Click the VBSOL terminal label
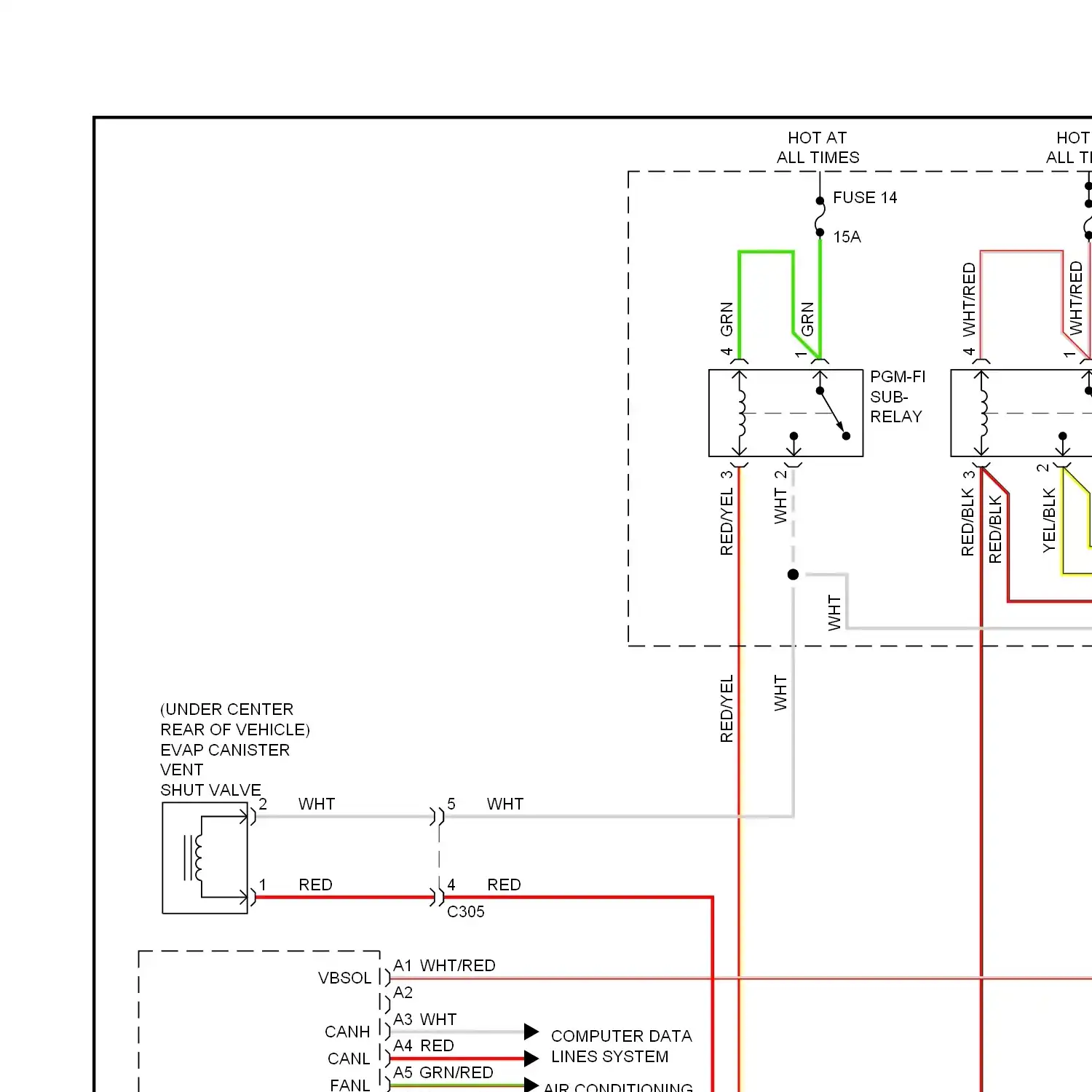The height and width of the screenshot is (1092, 1092). click(x=344, y=978)
